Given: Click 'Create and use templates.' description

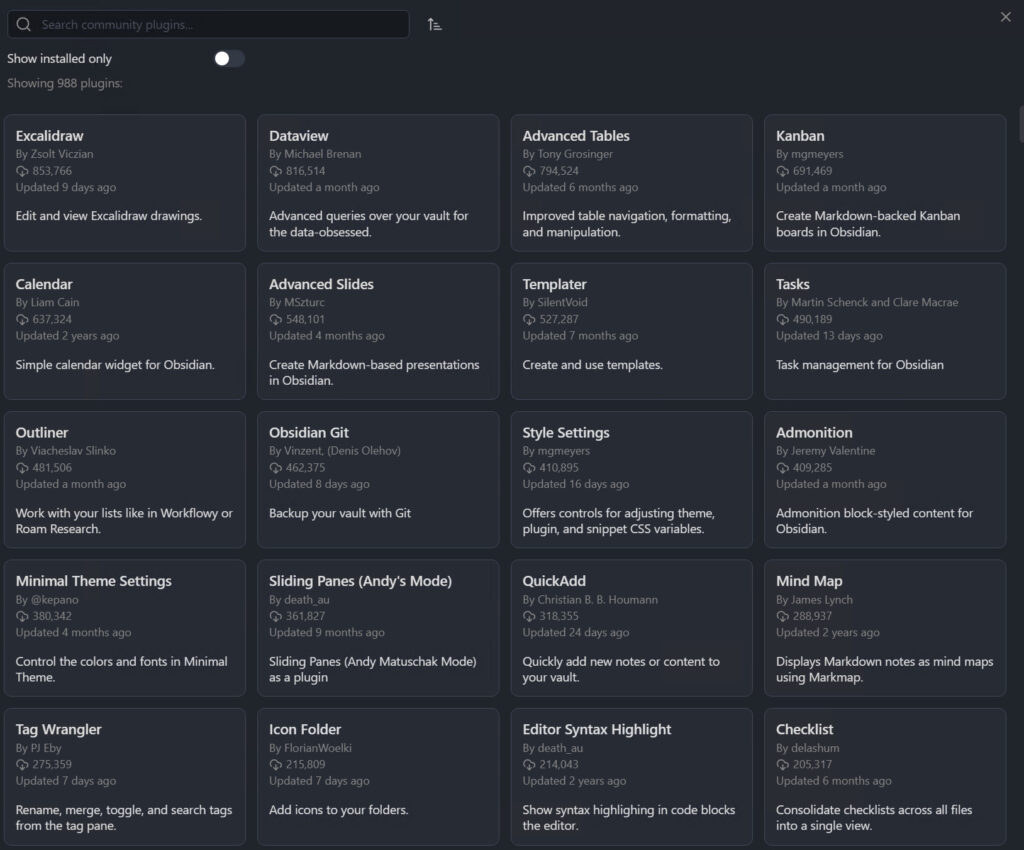Looking at the screenshot, I should point(592,365).
